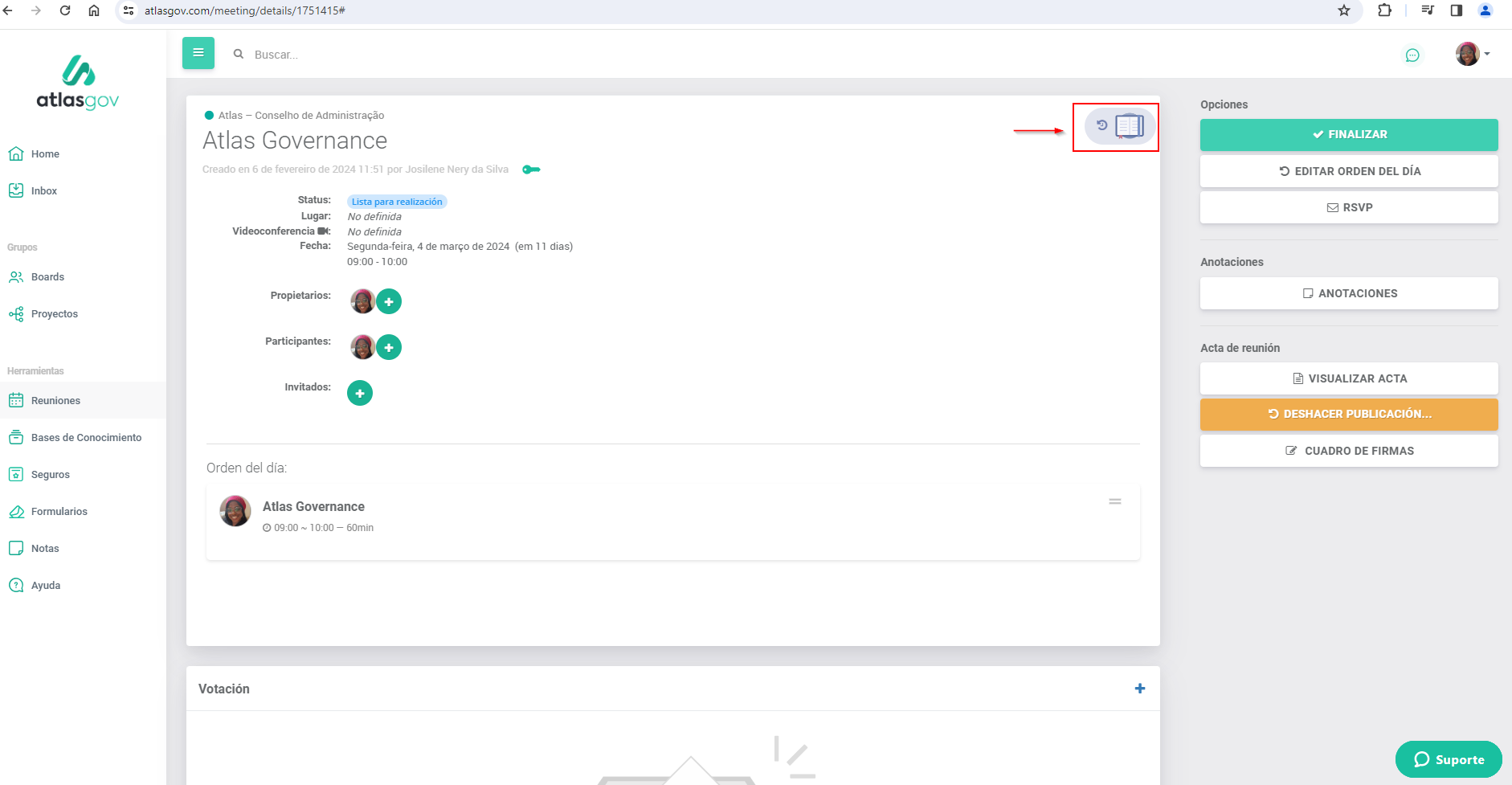1512x785 pixels.
Task: Click EDITAR ORDEN DEL DÍA button
Action: 1349,171
